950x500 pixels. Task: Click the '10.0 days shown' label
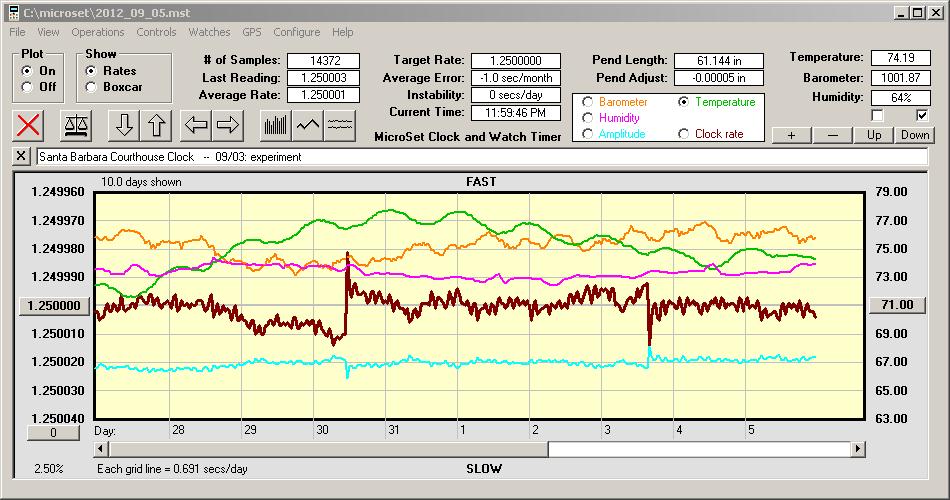point(141,182)
